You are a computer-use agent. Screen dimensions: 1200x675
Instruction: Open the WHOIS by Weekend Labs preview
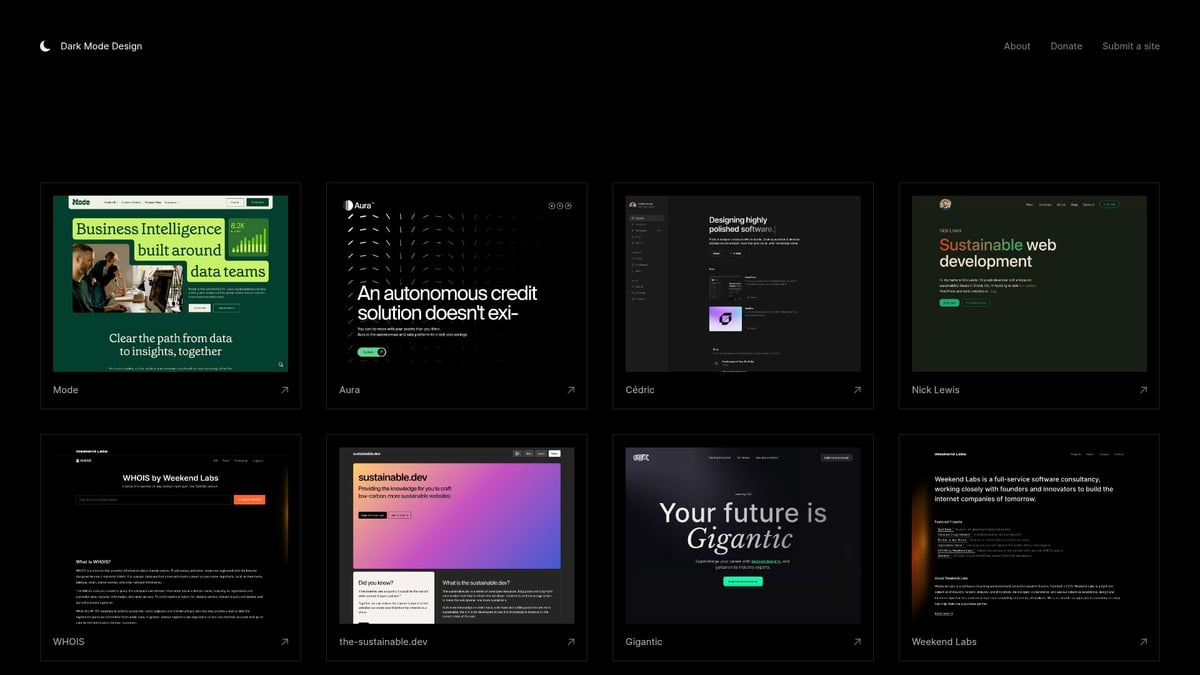(170, 534)
